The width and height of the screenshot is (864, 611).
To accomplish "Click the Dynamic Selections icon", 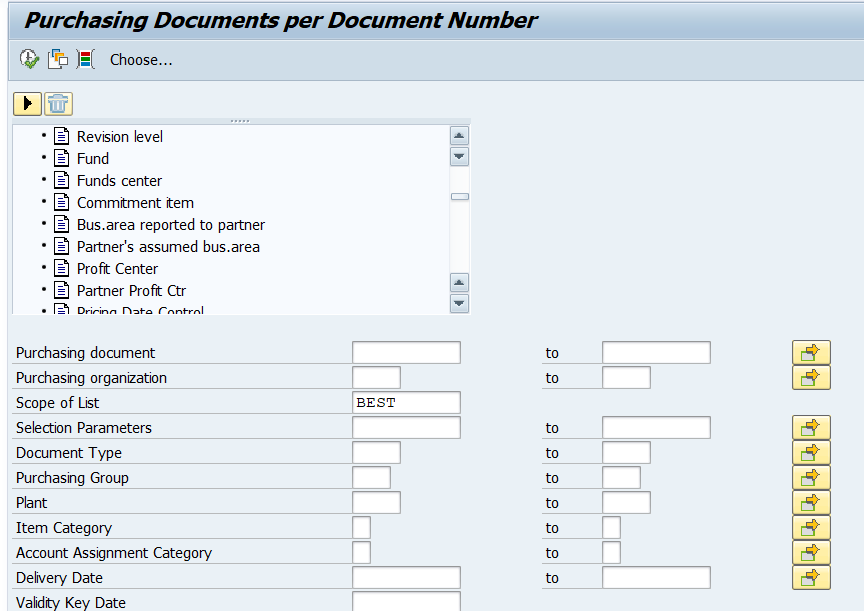I will [x=85, y=60].
